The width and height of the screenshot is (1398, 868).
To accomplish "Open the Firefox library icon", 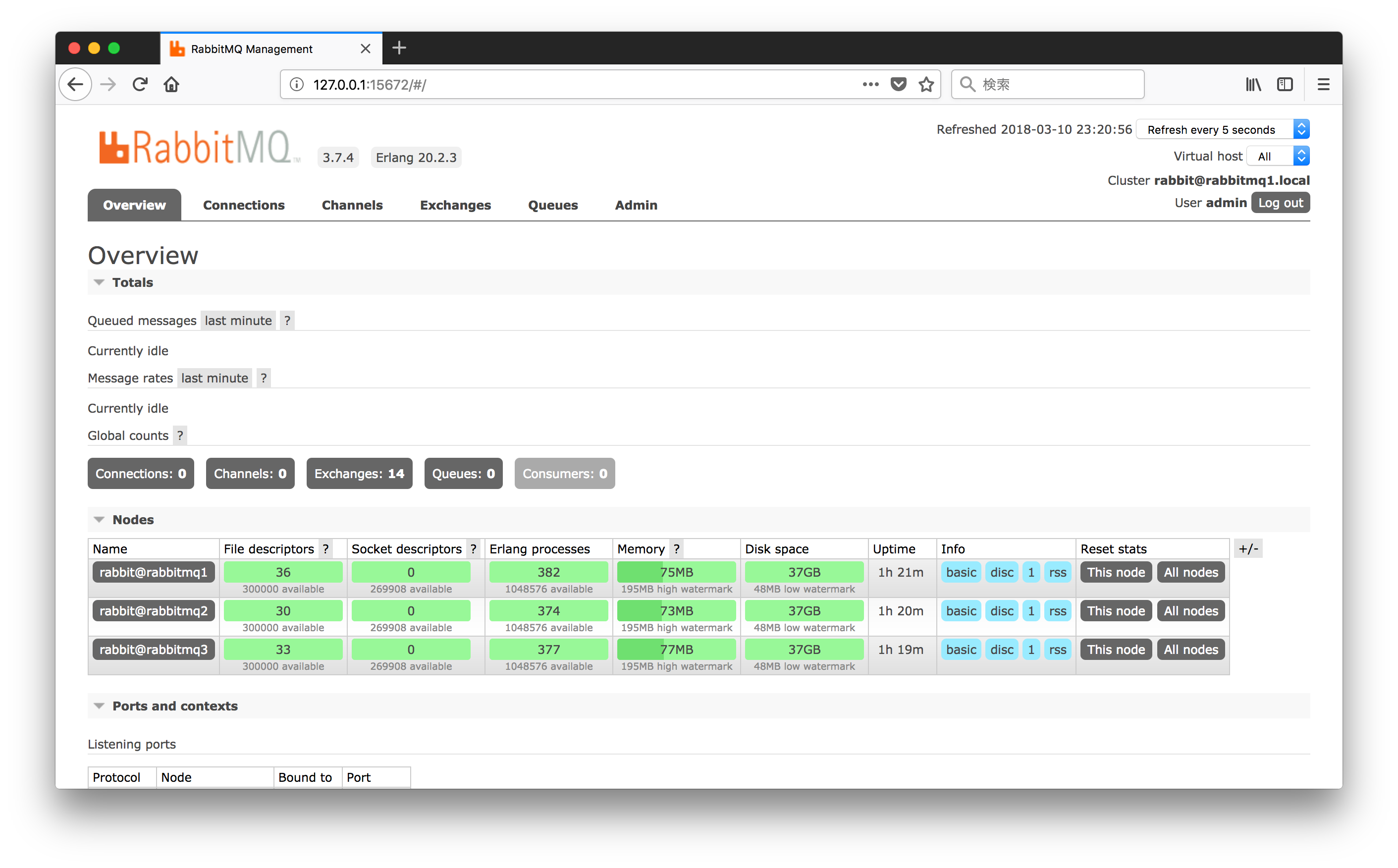I will [1253, 84].
